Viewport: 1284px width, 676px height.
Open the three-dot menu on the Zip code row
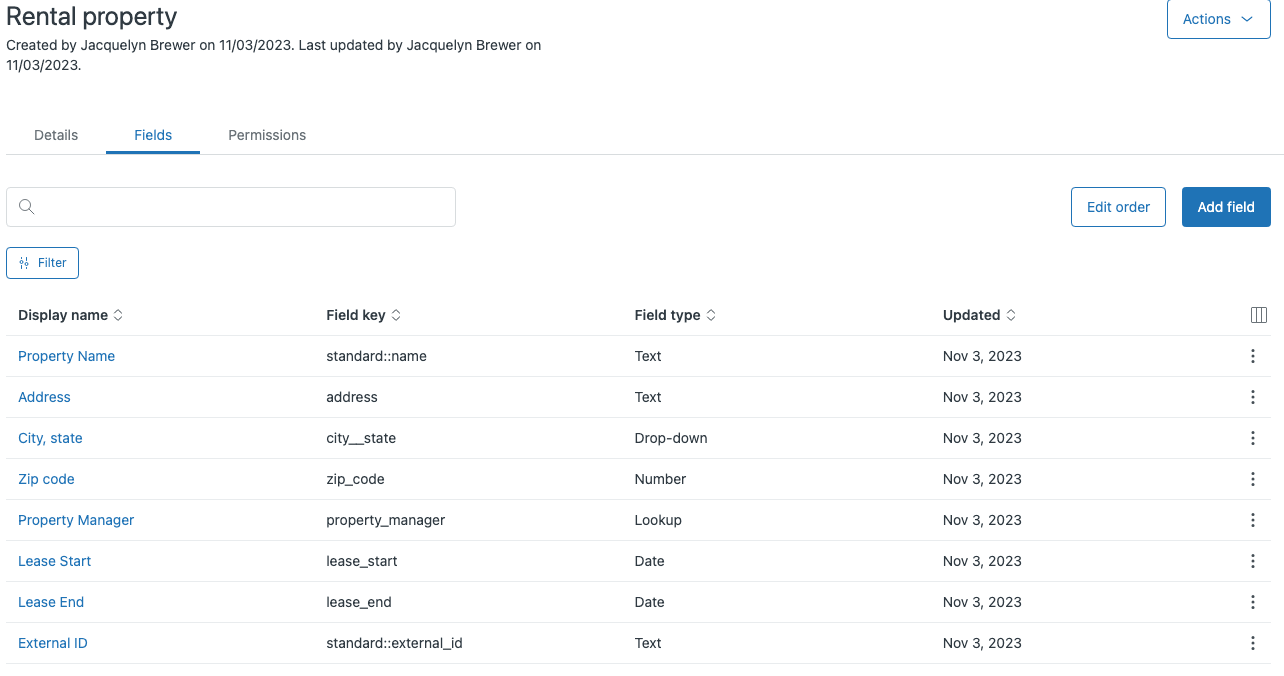coord(1252,479)
